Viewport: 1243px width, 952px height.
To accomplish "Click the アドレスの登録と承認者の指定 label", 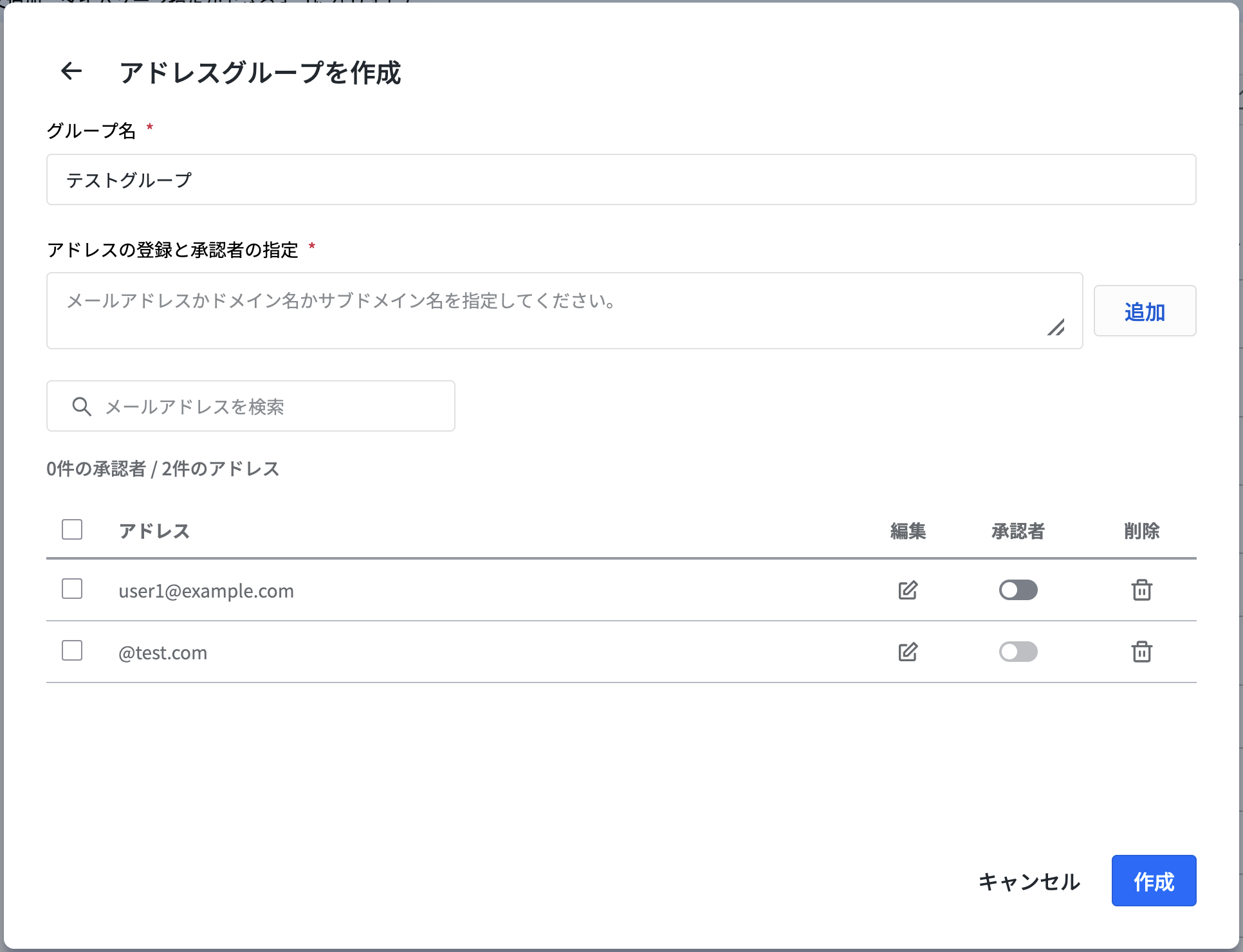I will pyautogui.click(x=172, y=250).
